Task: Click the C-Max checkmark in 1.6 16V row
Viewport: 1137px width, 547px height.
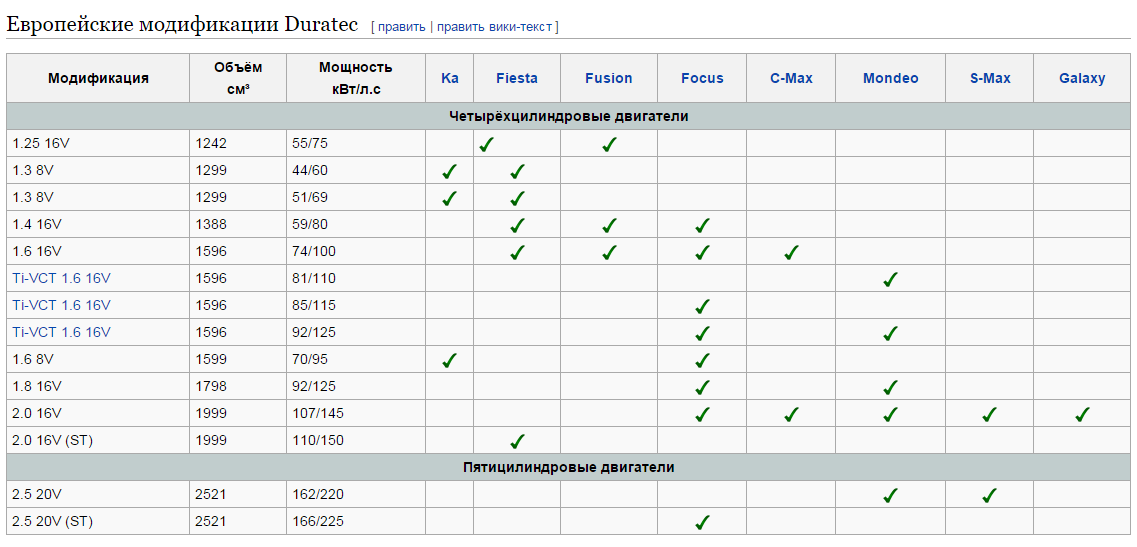Action: pos(791,252)
